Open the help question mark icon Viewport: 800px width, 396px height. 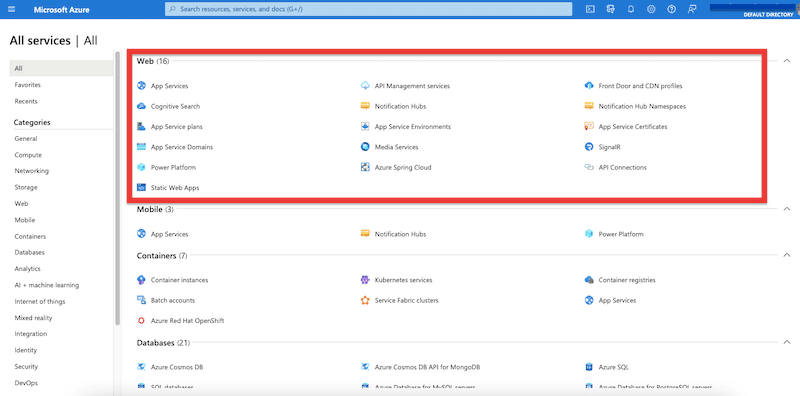[671, 9]
